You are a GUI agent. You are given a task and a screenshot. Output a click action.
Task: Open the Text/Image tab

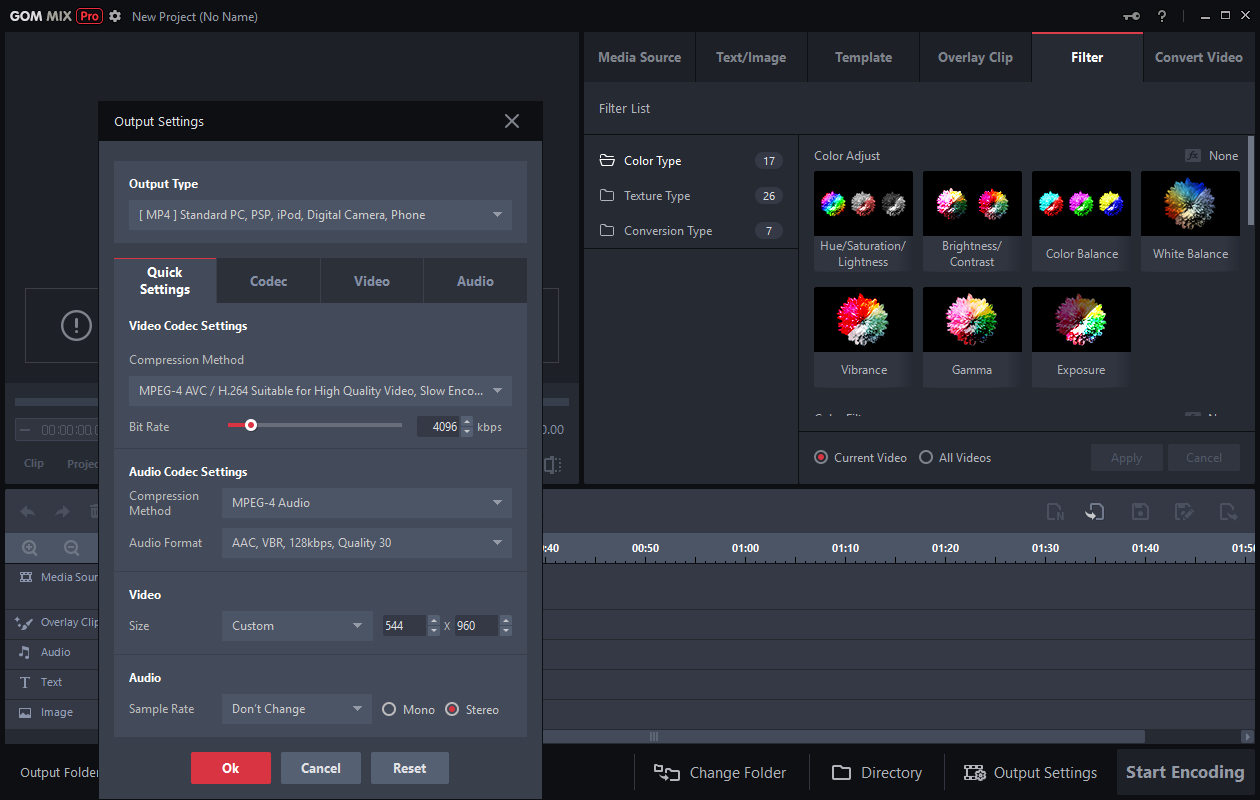(x=751, y=57)
